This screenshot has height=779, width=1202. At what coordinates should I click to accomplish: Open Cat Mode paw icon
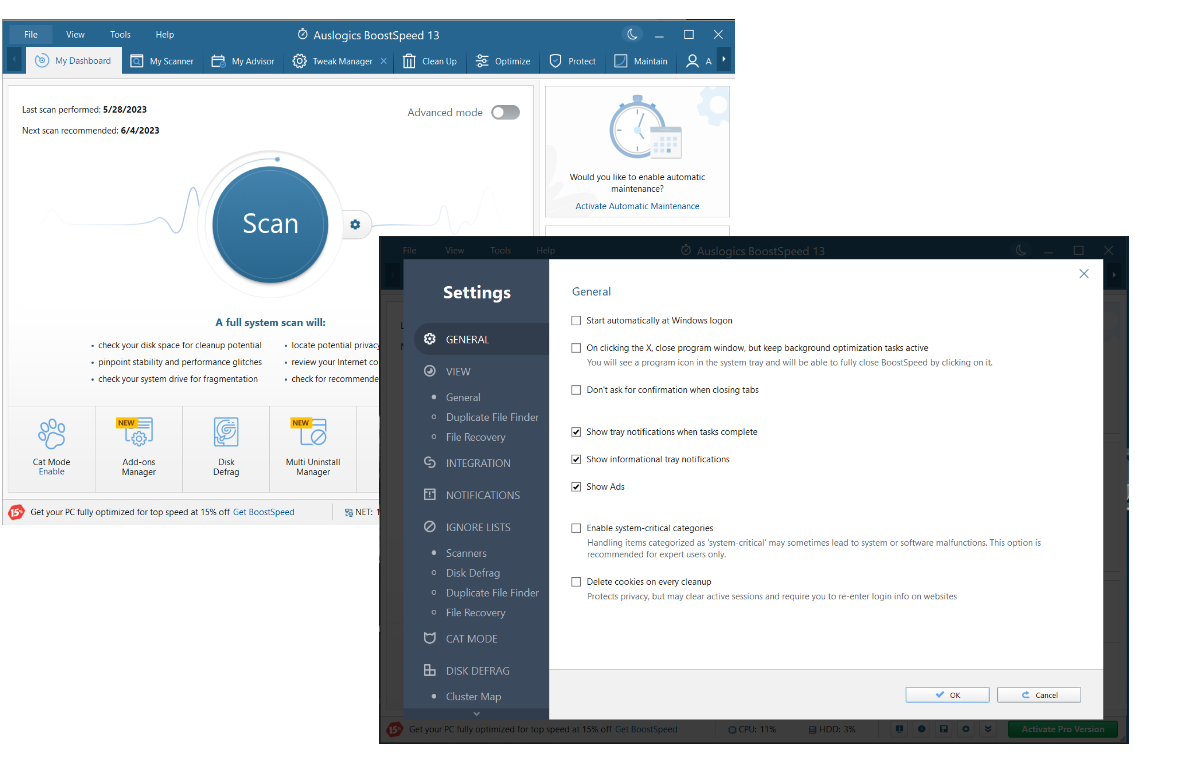click(52, 435)
